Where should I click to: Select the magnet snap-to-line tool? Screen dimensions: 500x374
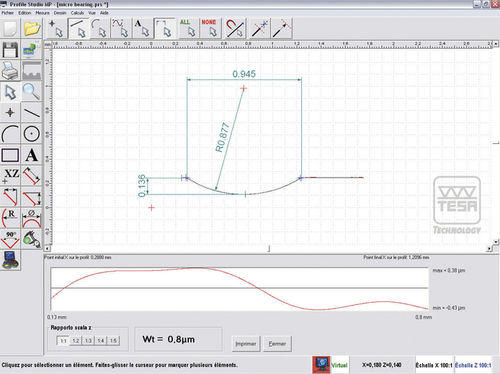[x=235, y=28]
